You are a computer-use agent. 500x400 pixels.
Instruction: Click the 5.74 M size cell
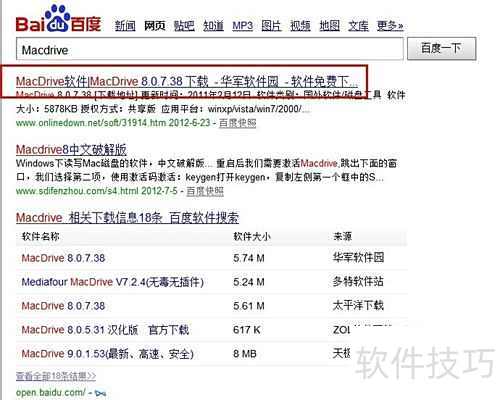tap(249, 258)
